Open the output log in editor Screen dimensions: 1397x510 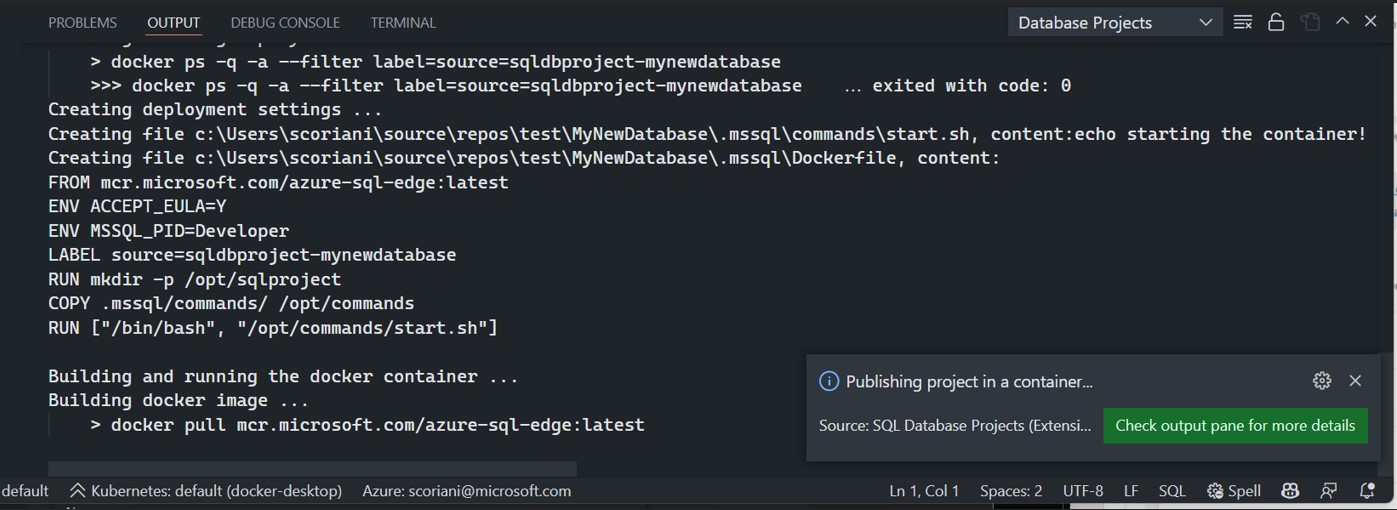1310,22
